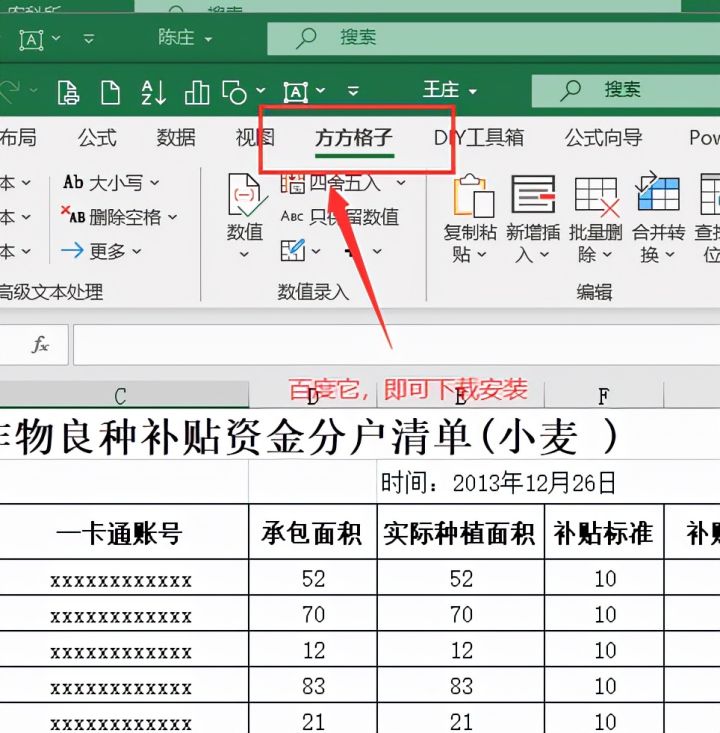The width and height of the screenshot is (720, 733).
Task: Click the bar chart icon in quick access toolbar
Action: [x=197, y=92]
